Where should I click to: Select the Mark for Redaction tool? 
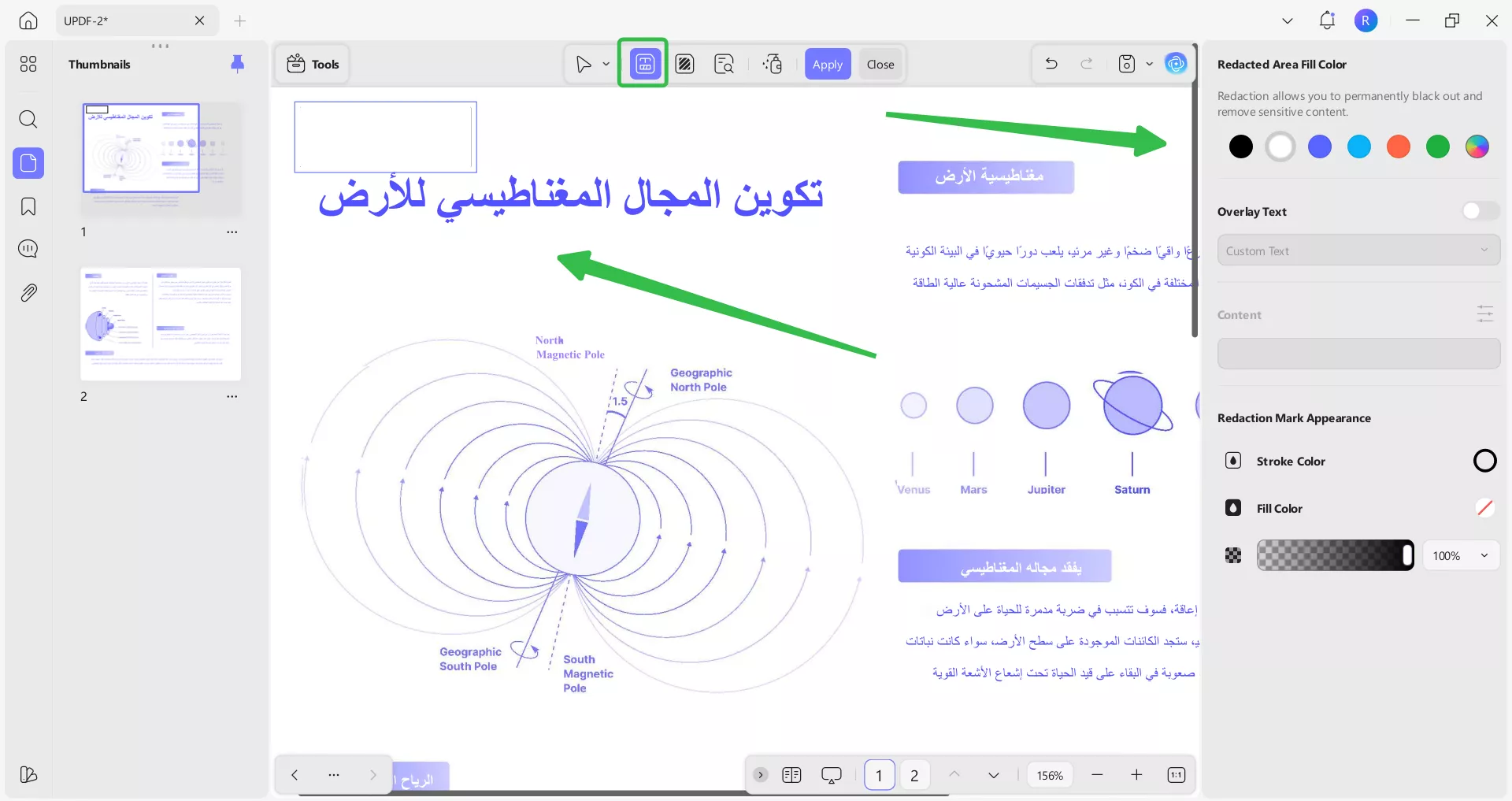click(x=642, y=64)
